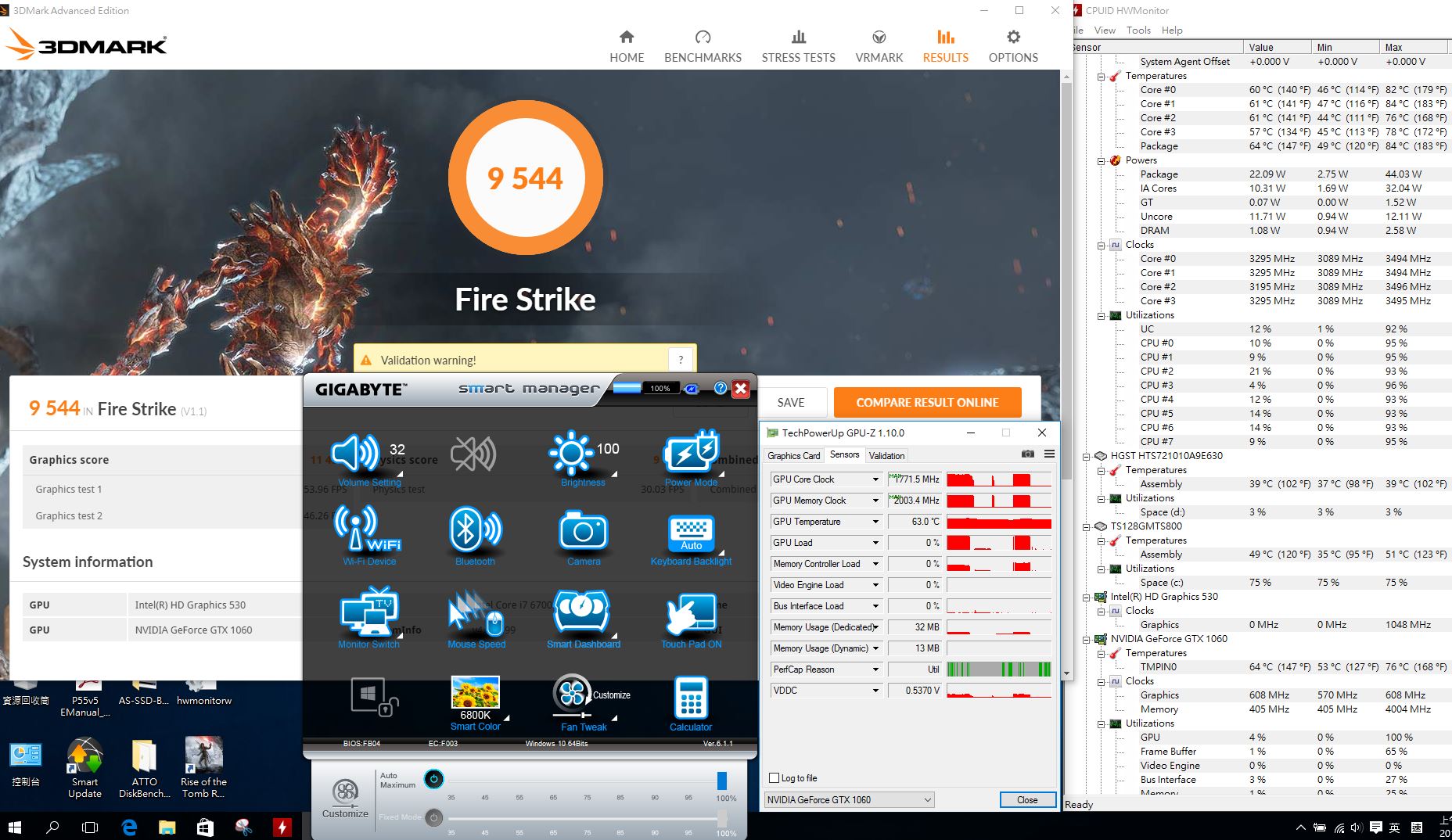Click the Validation warning! bar
This screenshot has height=840, width=1452.
(x=524, y=360)
